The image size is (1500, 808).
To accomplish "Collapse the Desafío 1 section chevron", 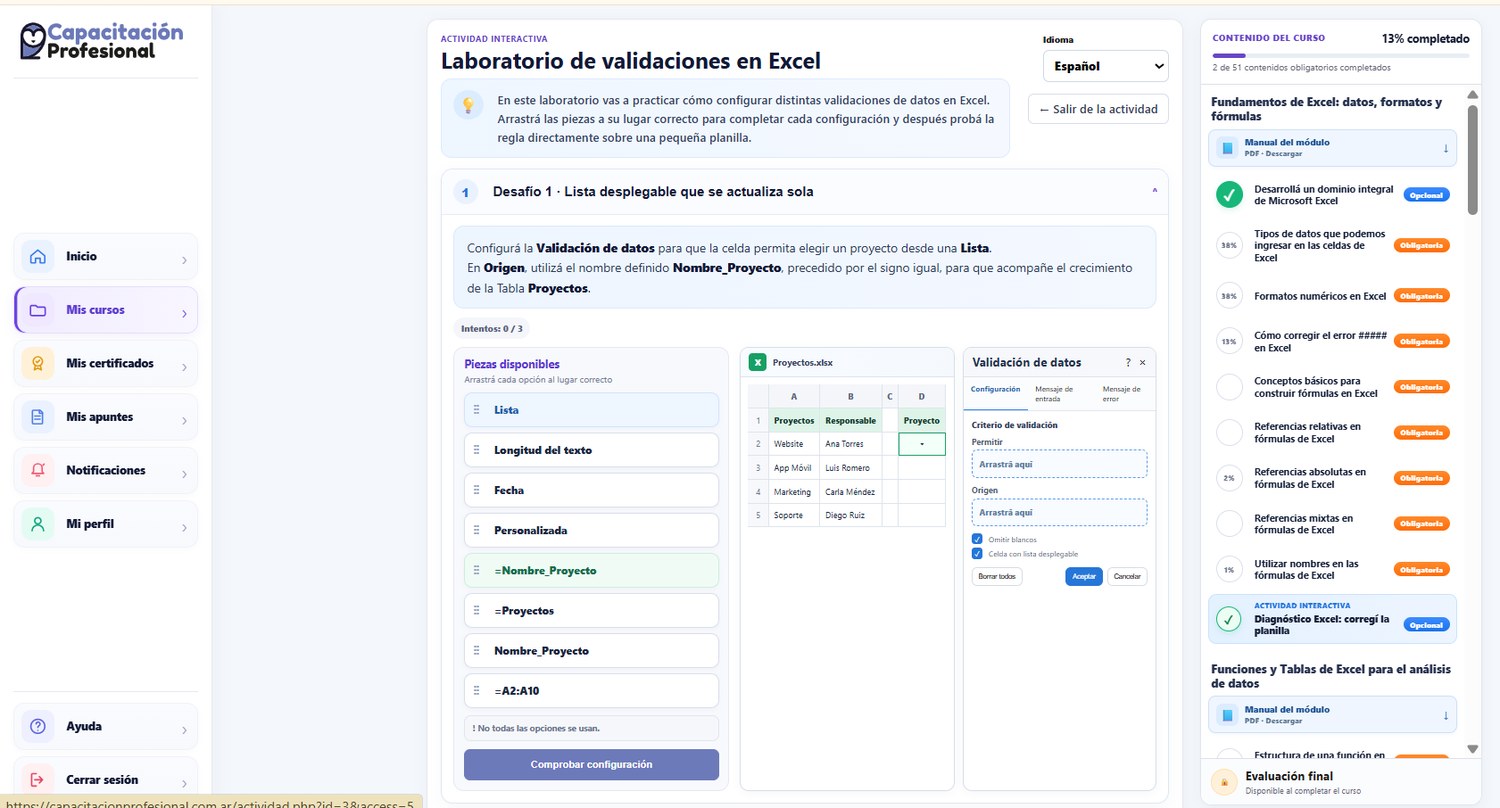I will (1155, 191).
